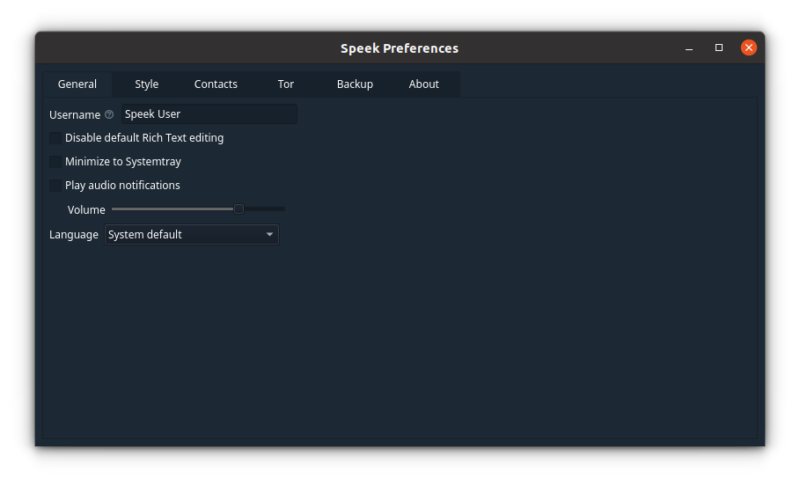Screen dimensions: 800x483
Task: Show the About tab
Action: pos(423,84)
